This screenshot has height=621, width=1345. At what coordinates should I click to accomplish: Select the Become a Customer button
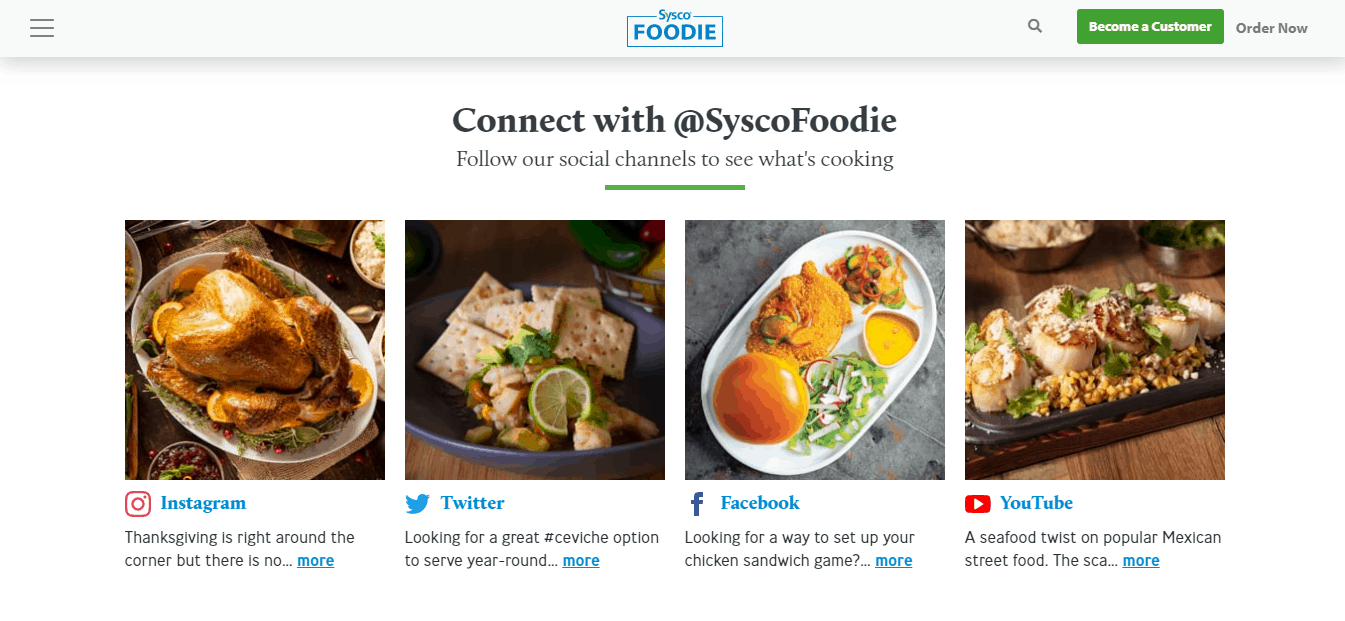point(1150,26)
